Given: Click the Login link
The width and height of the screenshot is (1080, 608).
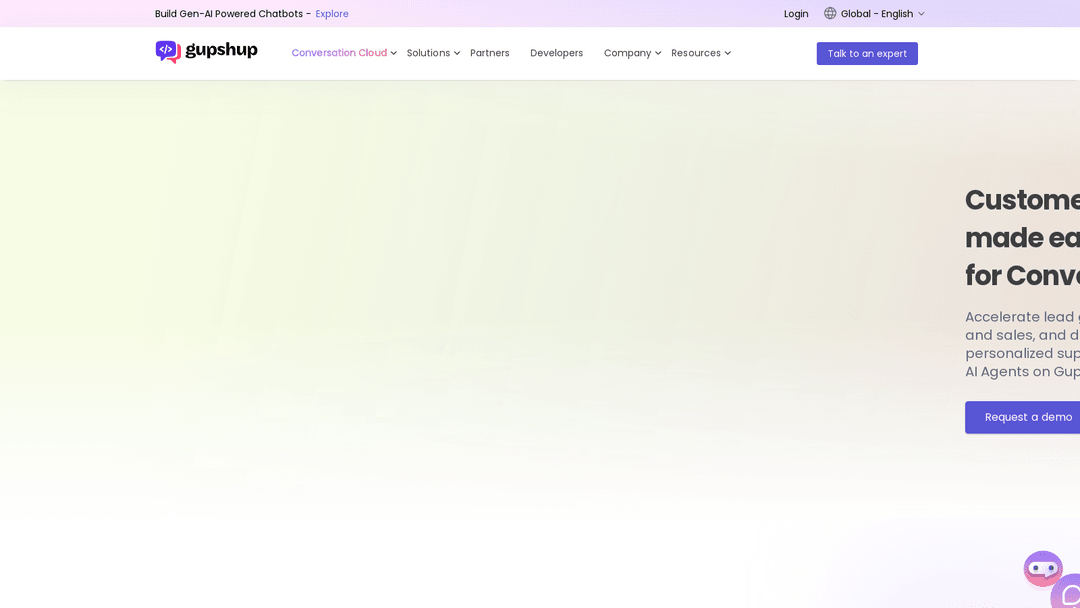Looking at the screenshot, I should tap(796, 14).
